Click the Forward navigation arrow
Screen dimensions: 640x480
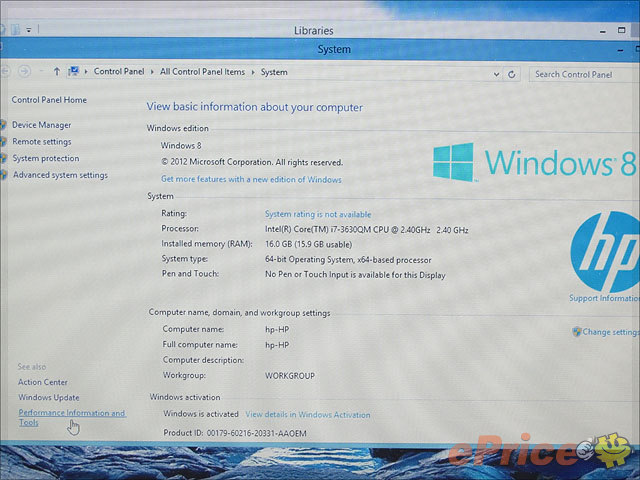pos(25,72)
